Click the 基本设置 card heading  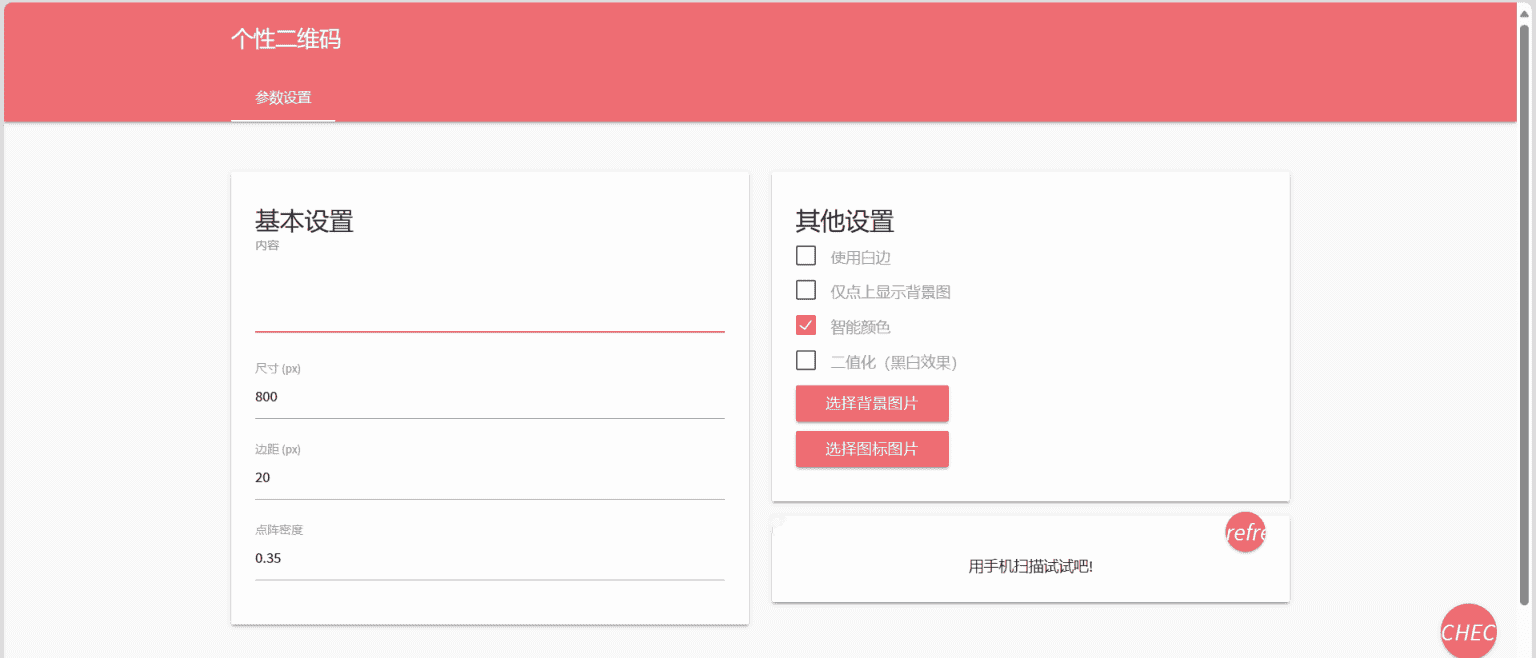coord(304,221)
